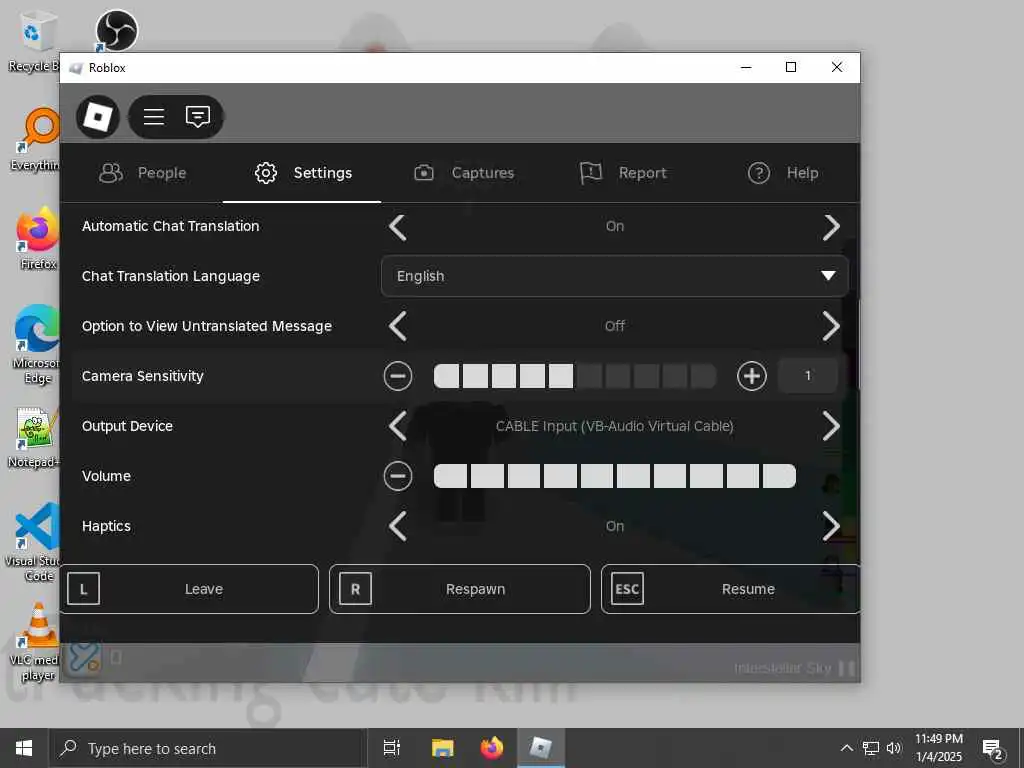Click CABLE Input (VB-Audio Virtual Cable) text
This screenshot has width=1024, height=768.
click(x=615, y=426)
